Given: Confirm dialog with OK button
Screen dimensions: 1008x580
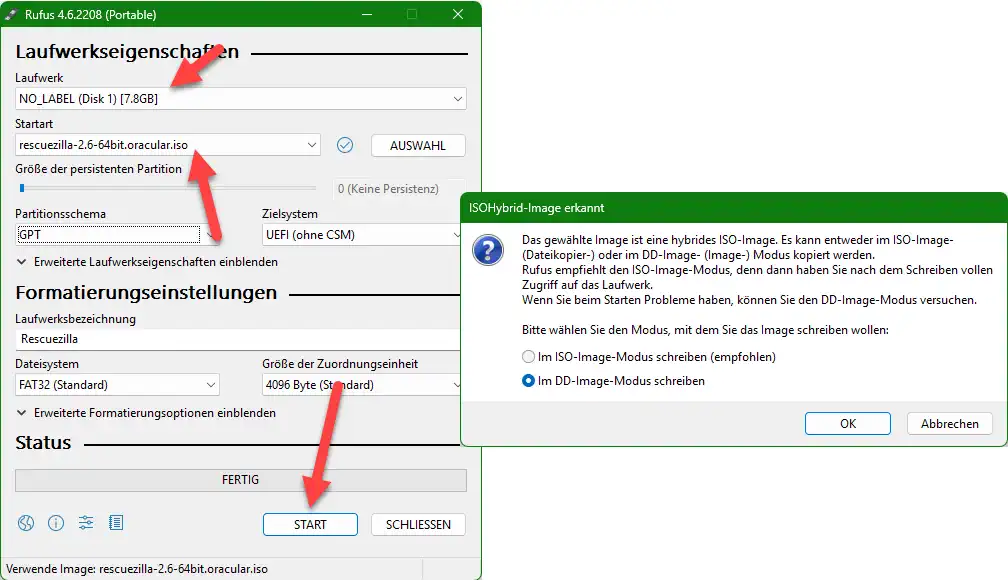Looking at the screenshot, I should (847, 424).
